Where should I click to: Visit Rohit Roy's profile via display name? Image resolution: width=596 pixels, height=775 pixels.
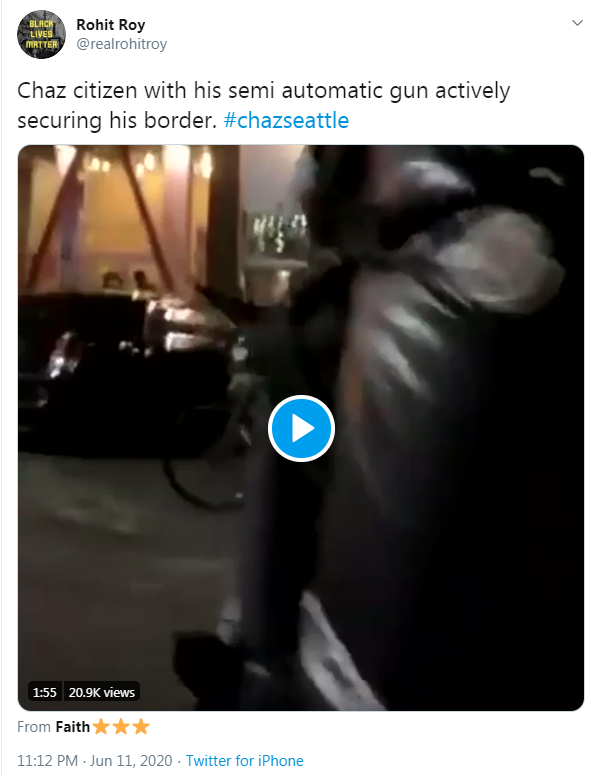(111, 24)
